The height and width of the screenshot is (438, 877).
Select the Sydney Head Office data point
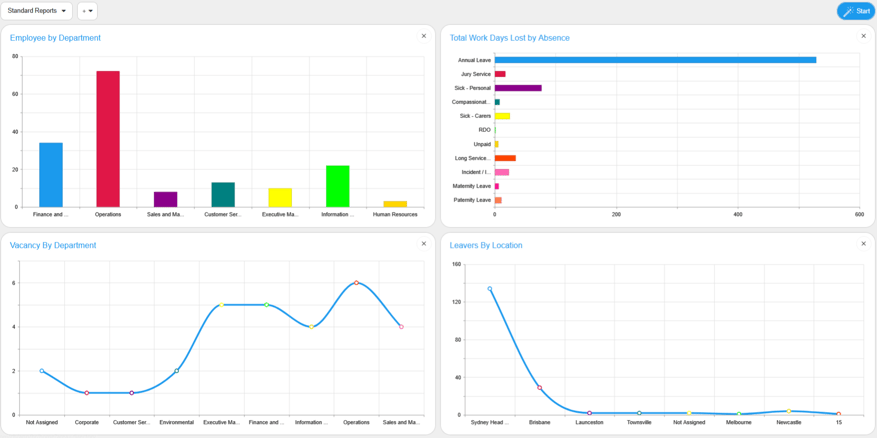coord(490,289)
